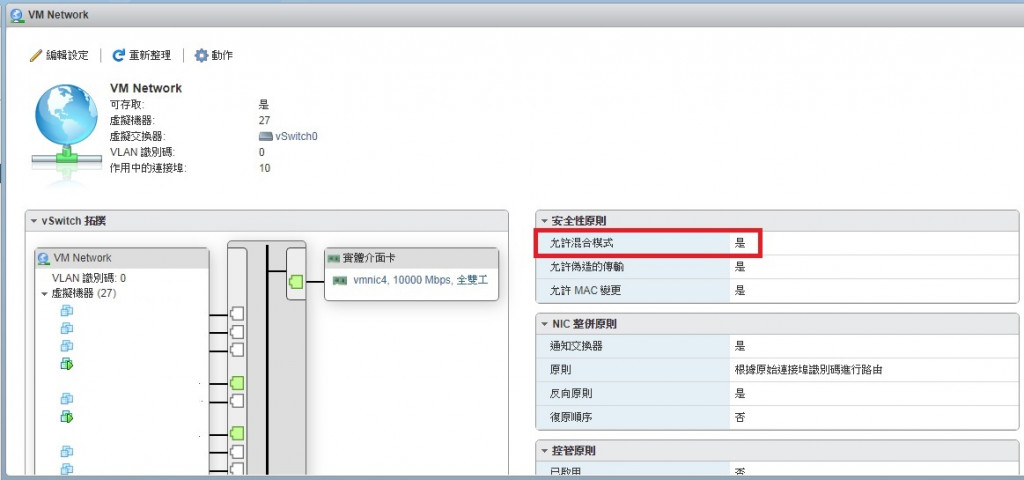Viewport: 1024px width, 480px height.
Task: Select the first powered-on VM icon with green arrow
Action: click(x=67, y=363)
